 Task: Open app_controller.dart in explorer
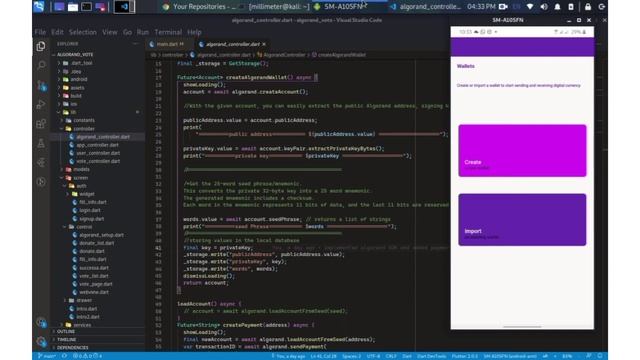tap(97, 145)
